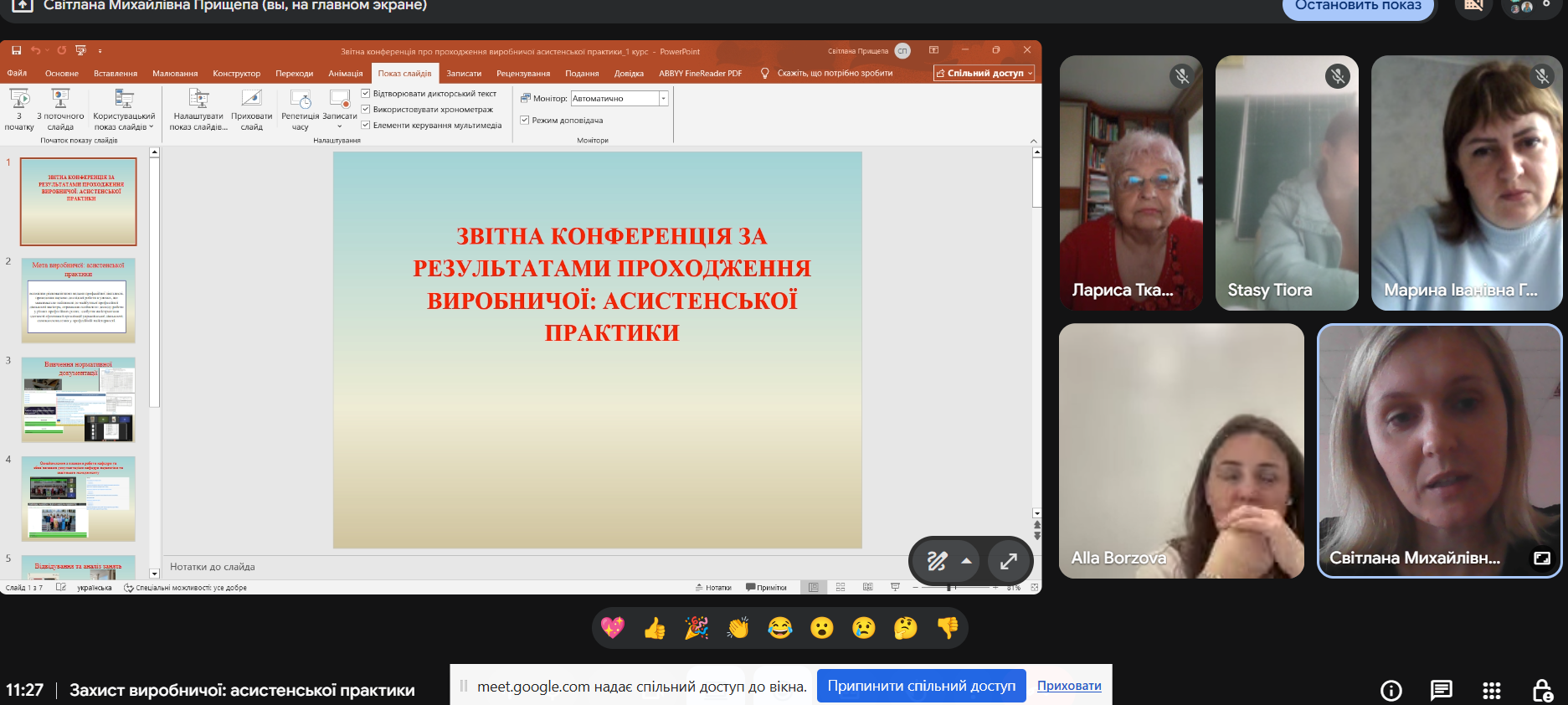
Task: Open set up slide show icon
Action: click(198, 99)
